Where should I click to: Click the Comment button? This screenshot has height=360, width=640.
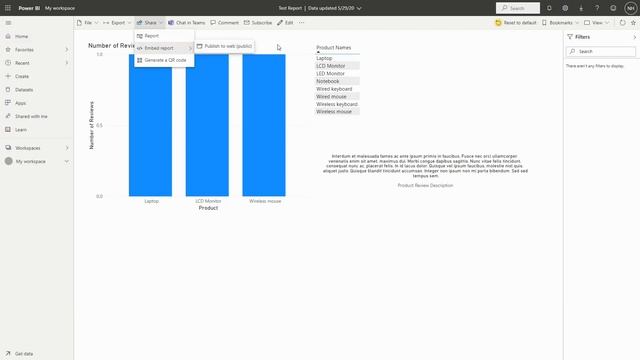tap(224, 23)
